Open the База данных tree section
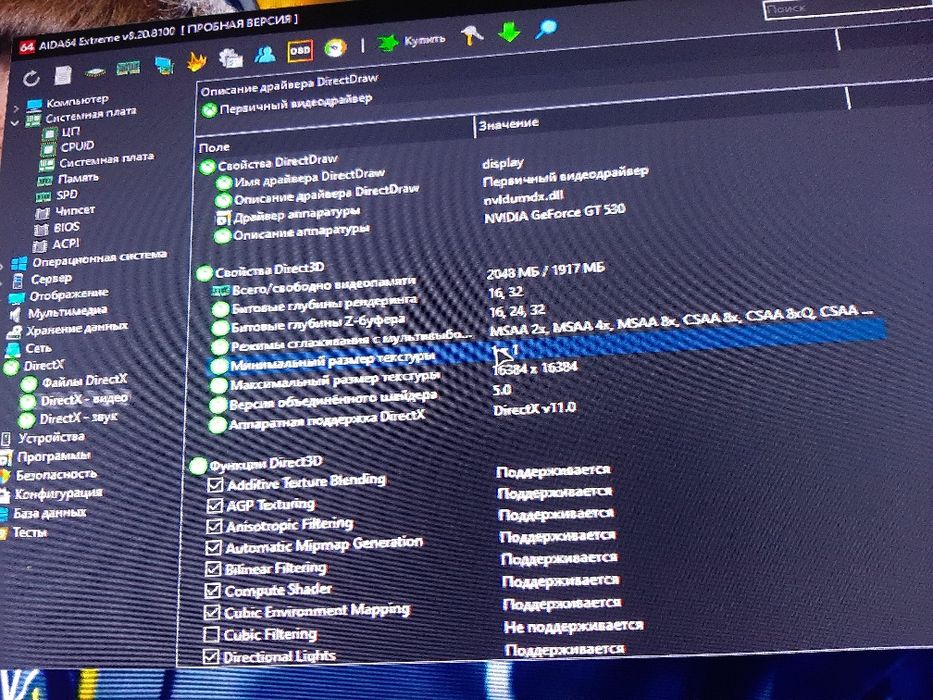933x700 pixels. (x=49, y=514)
